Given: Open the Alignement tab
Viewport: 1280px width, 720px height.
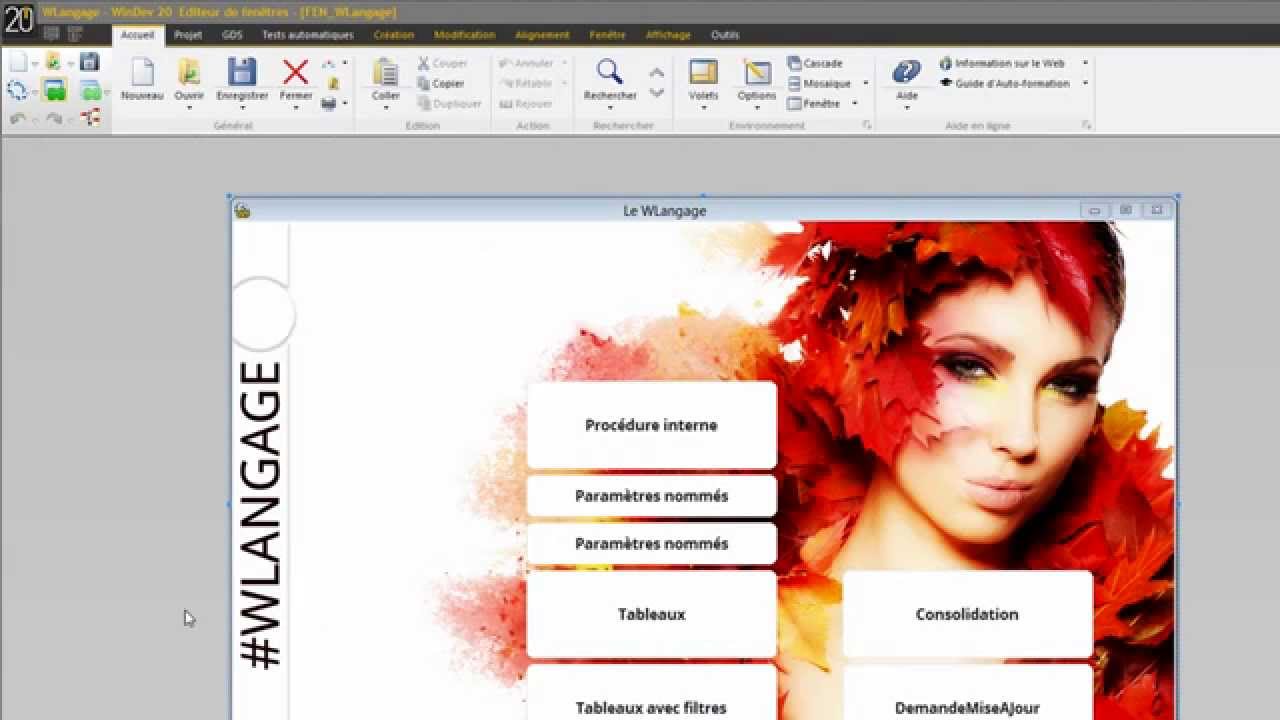Looking at the screenshot, I should tap(542, 35).
